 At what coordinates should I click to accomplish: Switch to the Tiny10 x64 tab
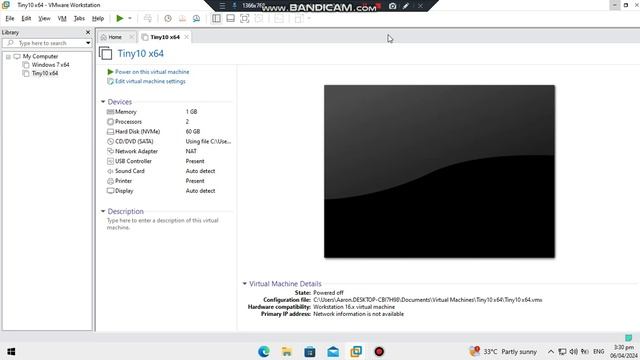[x=164, y=37]
